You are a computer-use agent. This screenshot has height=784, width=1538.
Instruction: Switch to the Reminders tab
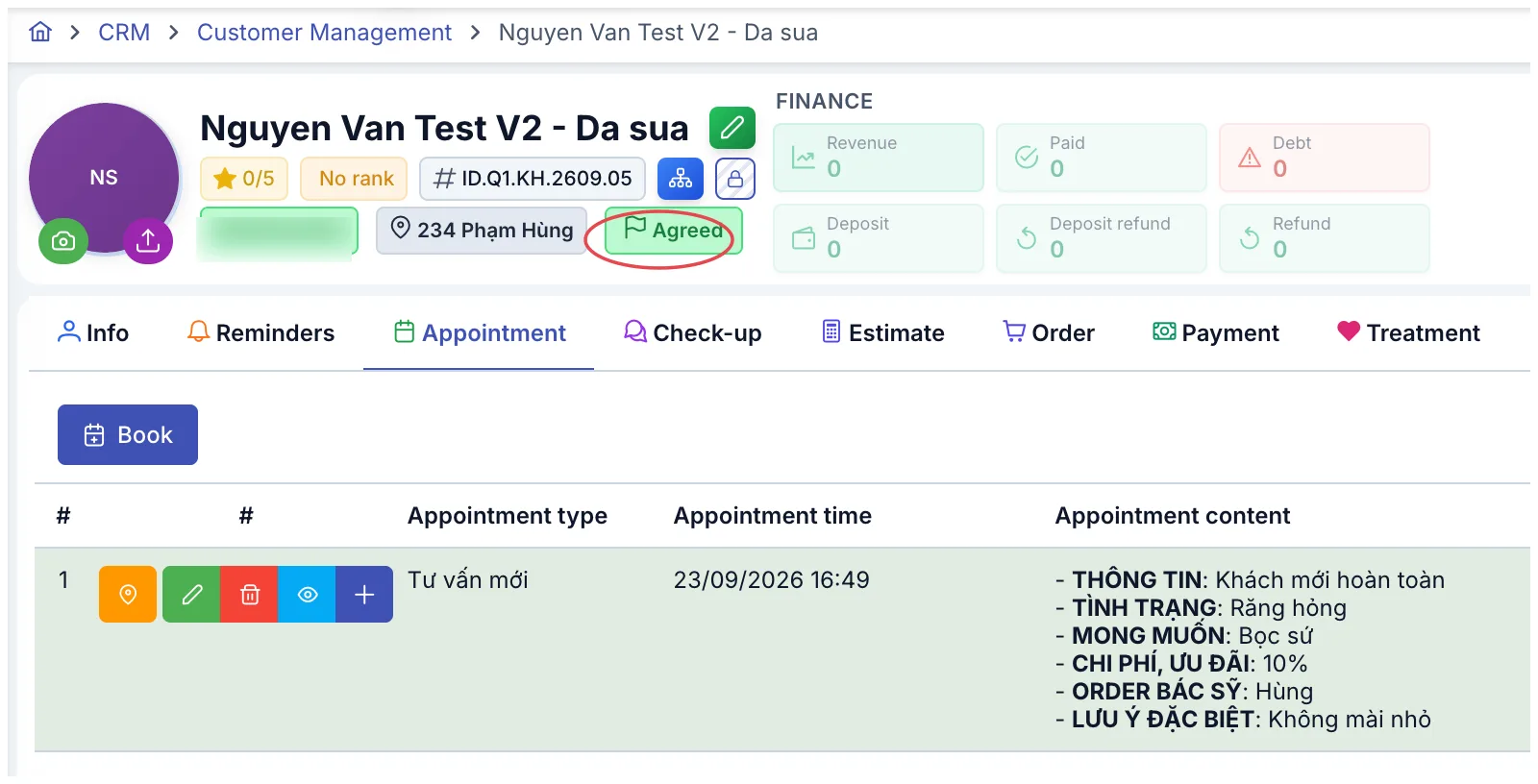(x=260, y=333)
